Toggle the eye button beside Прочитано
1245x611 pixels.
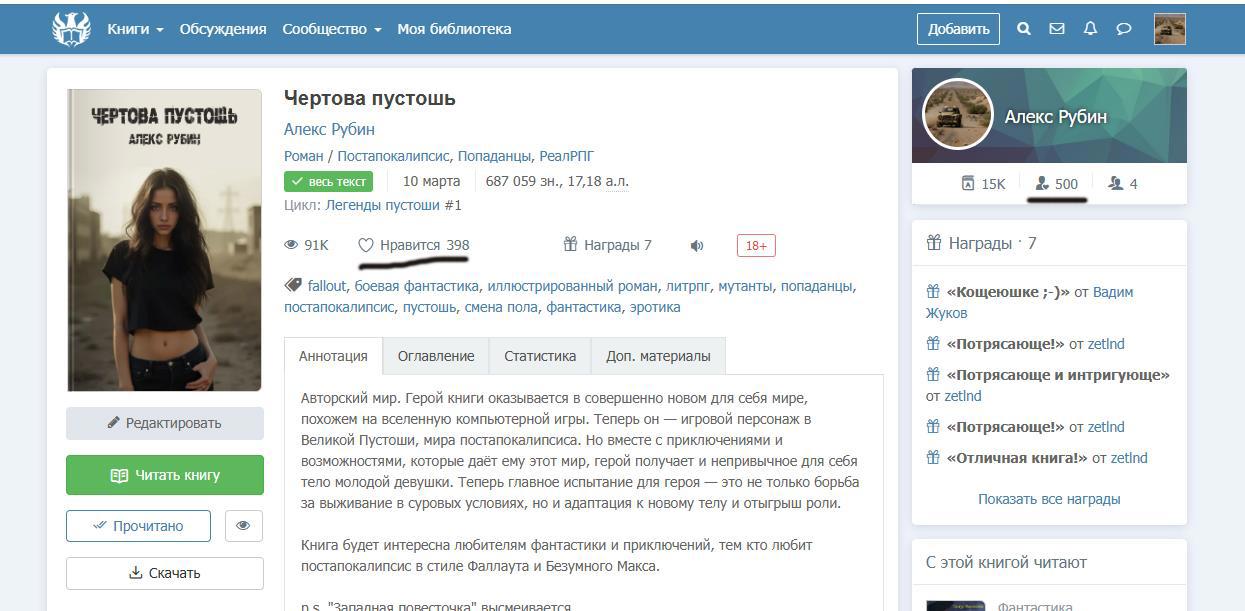point(243,525)
